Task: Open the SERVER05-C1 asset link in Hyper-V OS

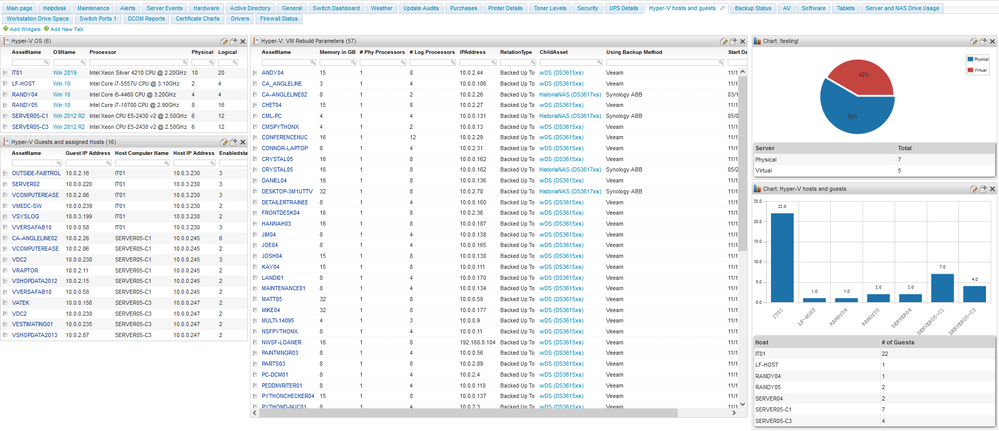Action: (25, 116)
